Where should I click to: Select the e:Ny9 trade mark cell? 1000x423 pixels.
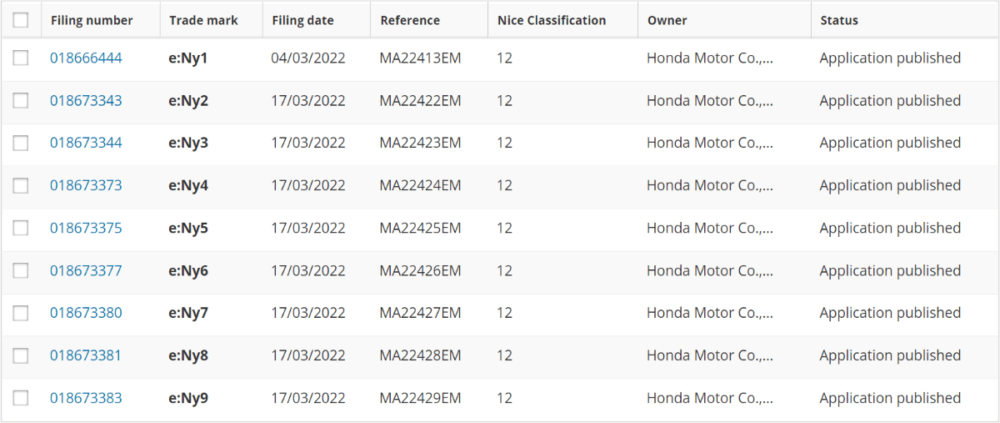[188, 398]
